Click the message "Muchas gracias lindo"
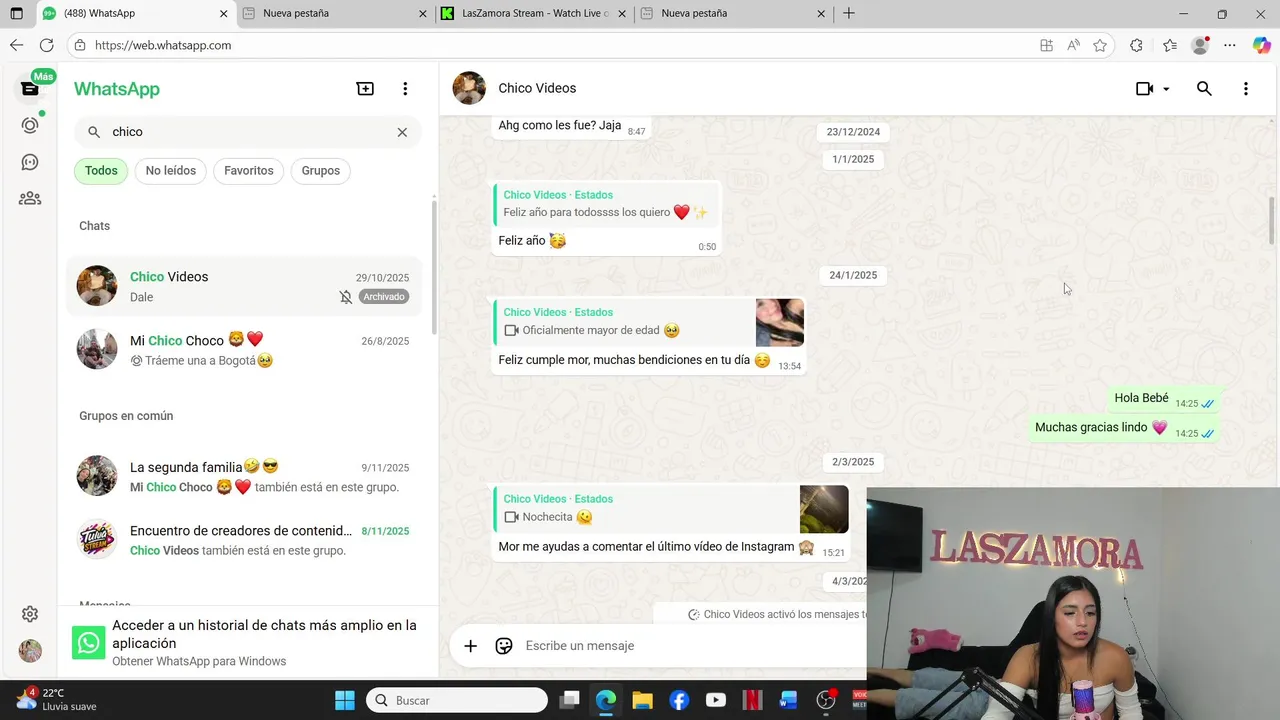The width and height of the screenshot is (1280, 720). pyautogui.click(x=1125, y=428)
